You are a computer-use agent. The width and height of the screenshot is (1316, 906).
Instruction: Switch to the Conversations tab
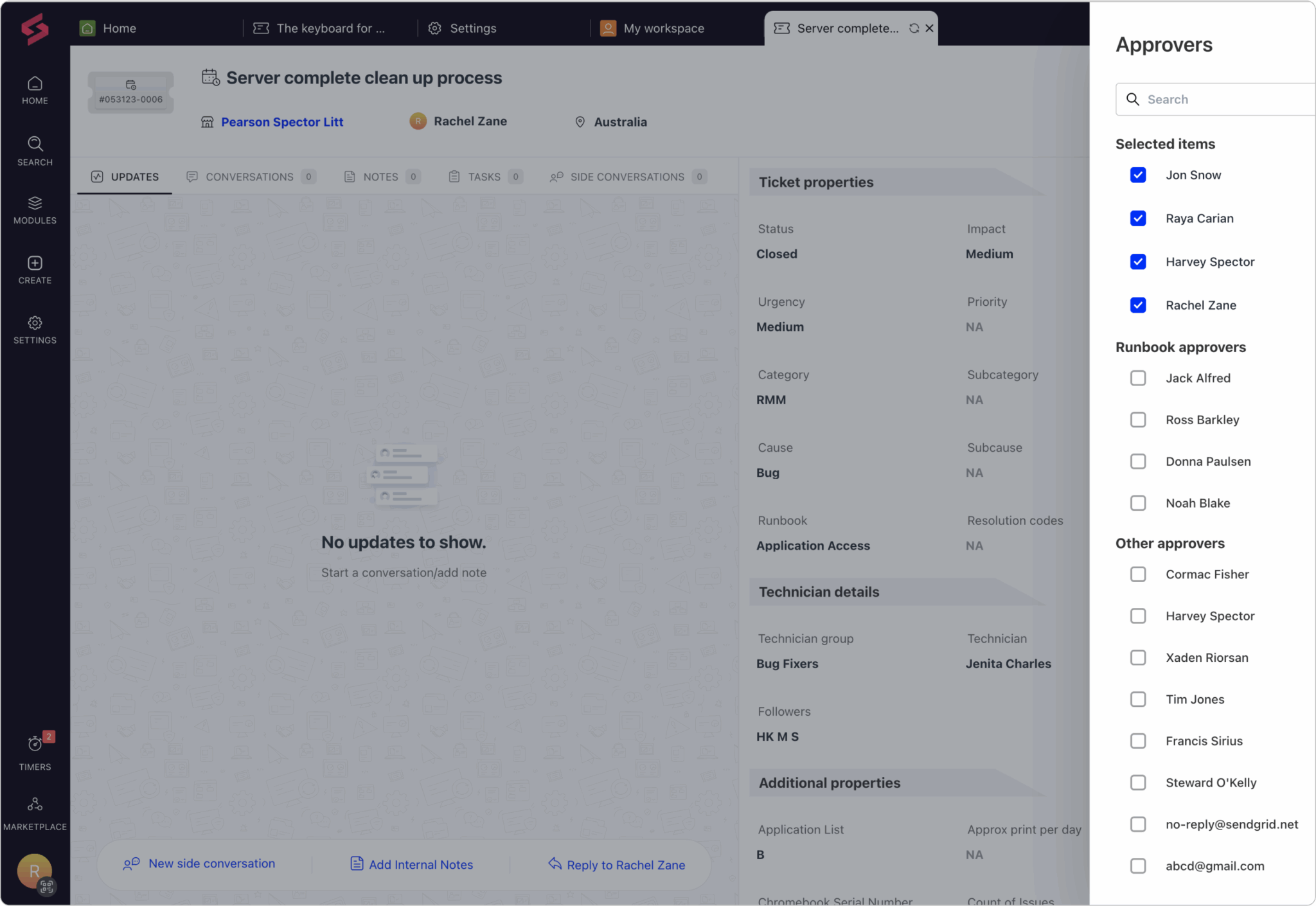[249, 177]
